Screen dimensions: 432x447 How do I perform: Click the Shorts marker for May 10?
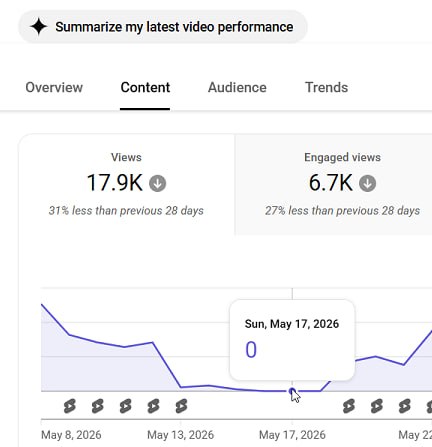point(98,406)
